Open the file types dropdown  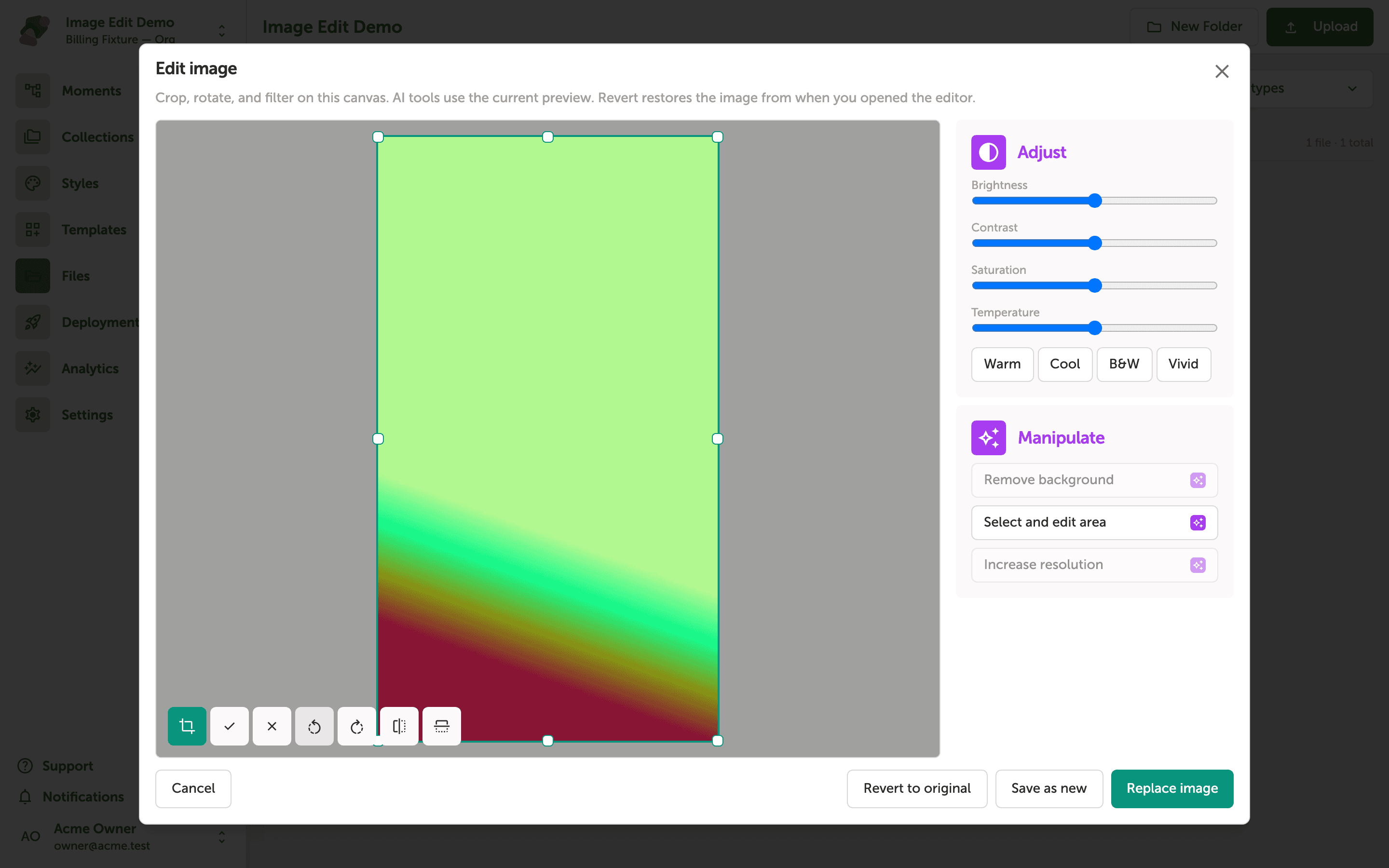(1311, 88)
